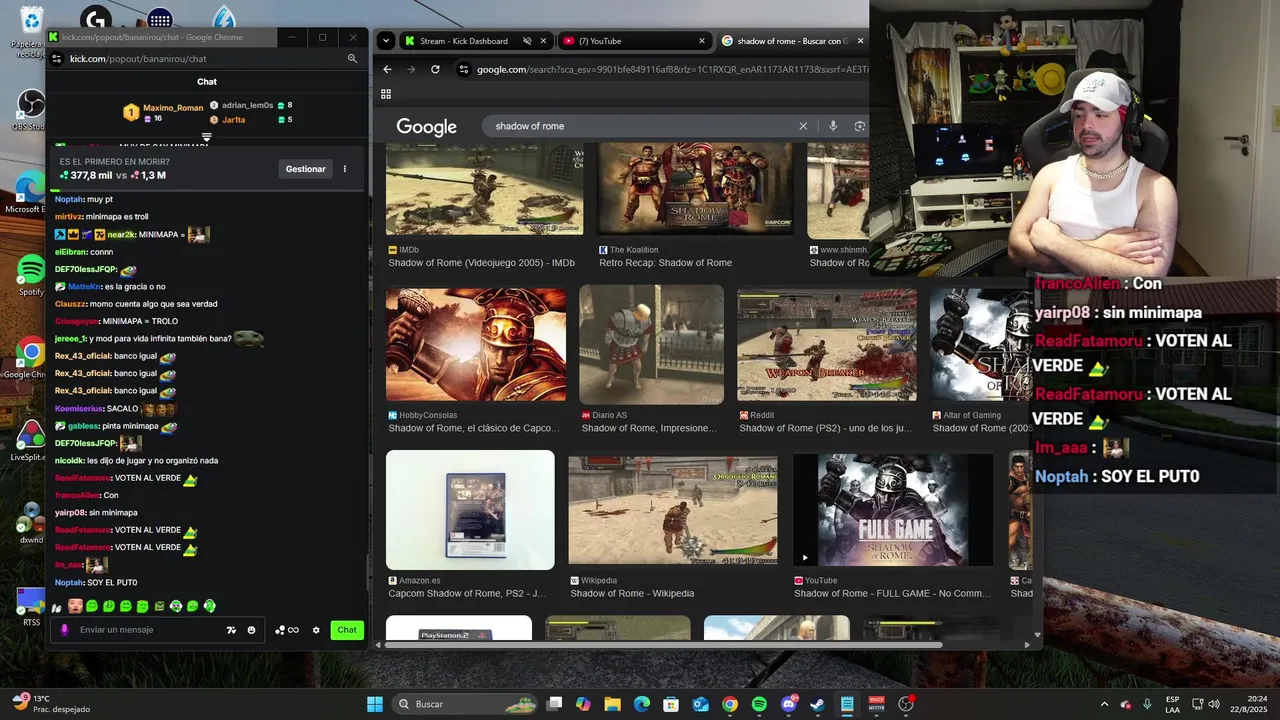Go back in Chrome browser

tap(388, 69)
